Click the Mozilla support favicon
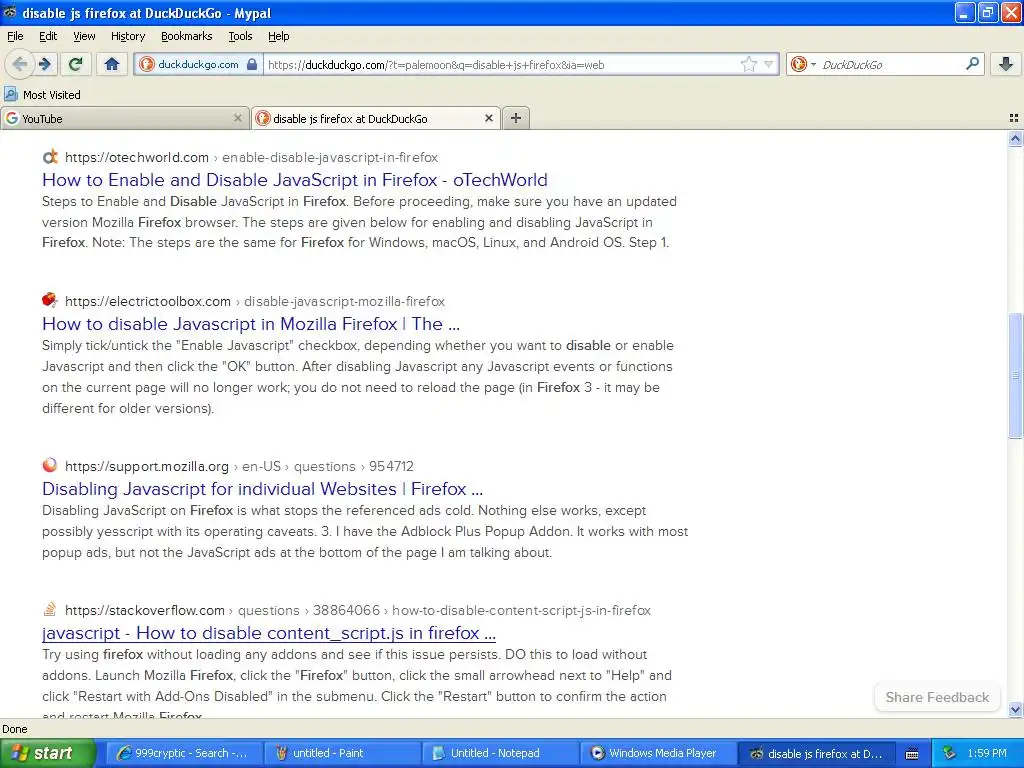Screen dimensions: 1024x768 50,465
